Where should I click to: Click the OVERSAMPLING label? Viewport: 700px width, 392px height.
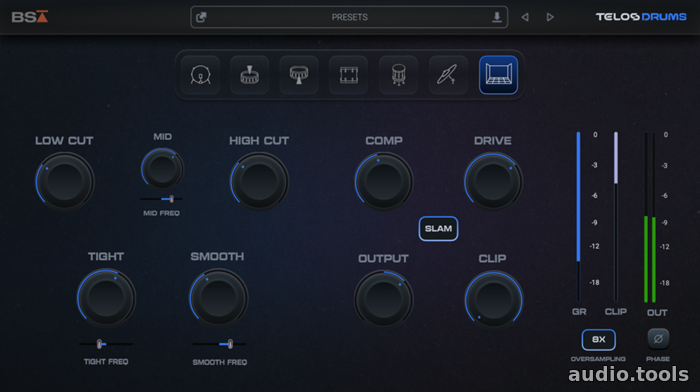(x=598, y=359)
